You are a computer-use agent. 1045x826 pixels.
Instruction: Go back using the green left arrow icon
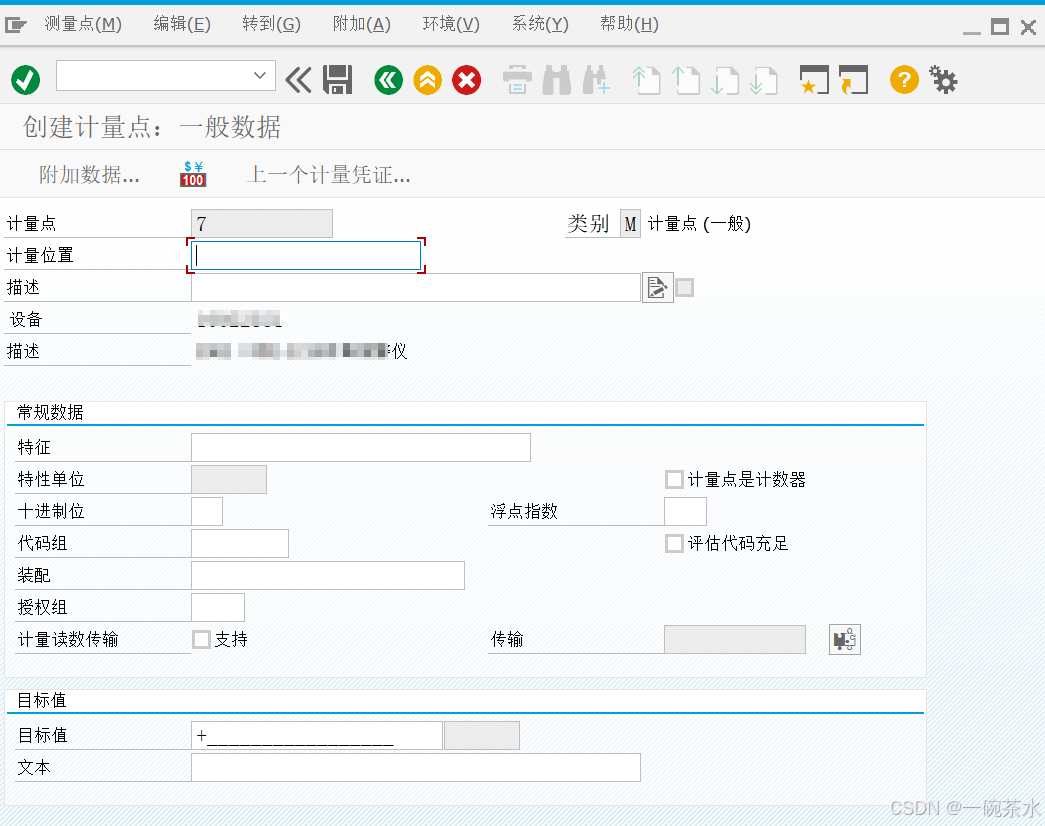pos(388,79)
